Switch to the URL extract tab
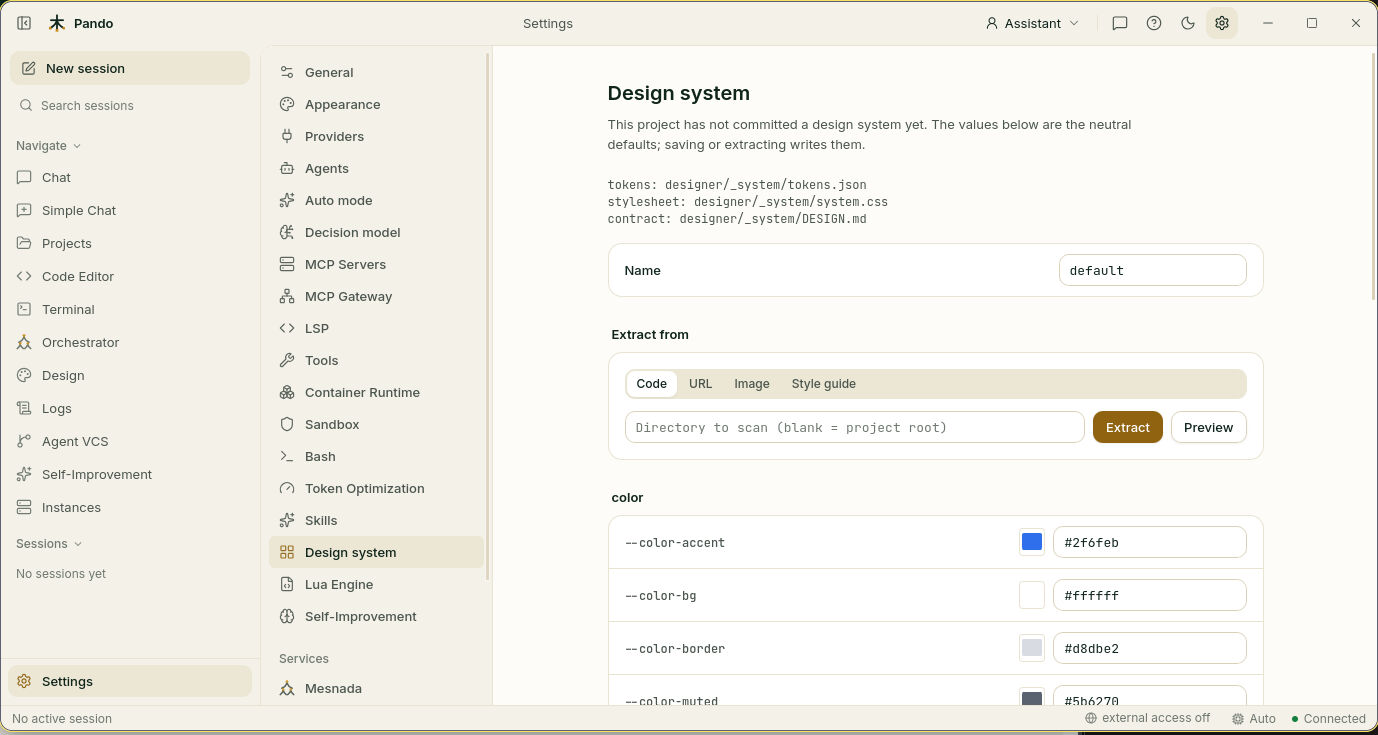This screenshot has width=1378, height=735. (x=700, y=384)
